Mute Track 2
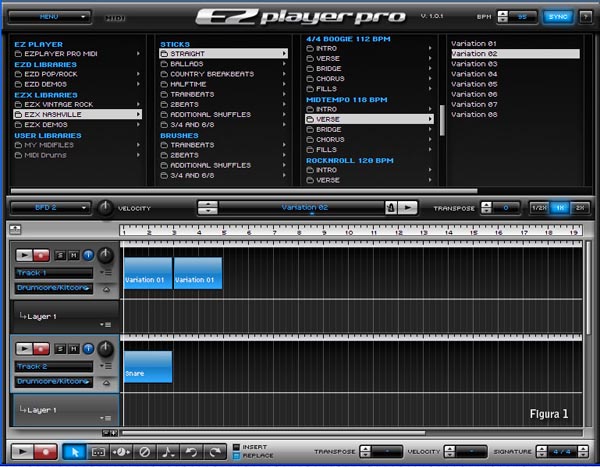Viewport: 600px width, 467px height. [73, 349]
